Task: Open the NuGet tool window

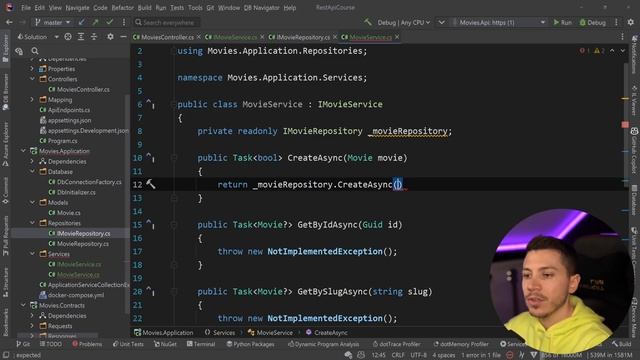Action: (x=165, y=344)
